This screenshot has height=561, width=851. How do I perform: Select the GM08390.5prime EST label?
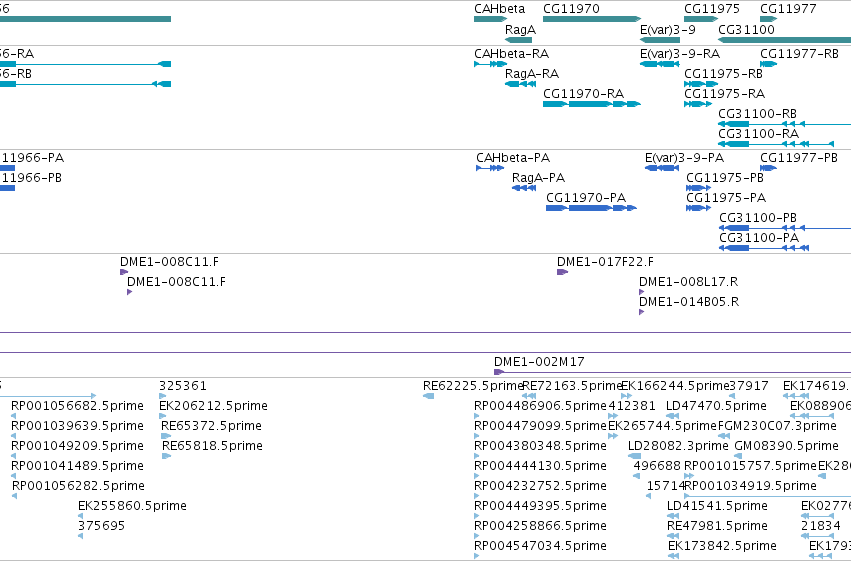tap(786, 446)
